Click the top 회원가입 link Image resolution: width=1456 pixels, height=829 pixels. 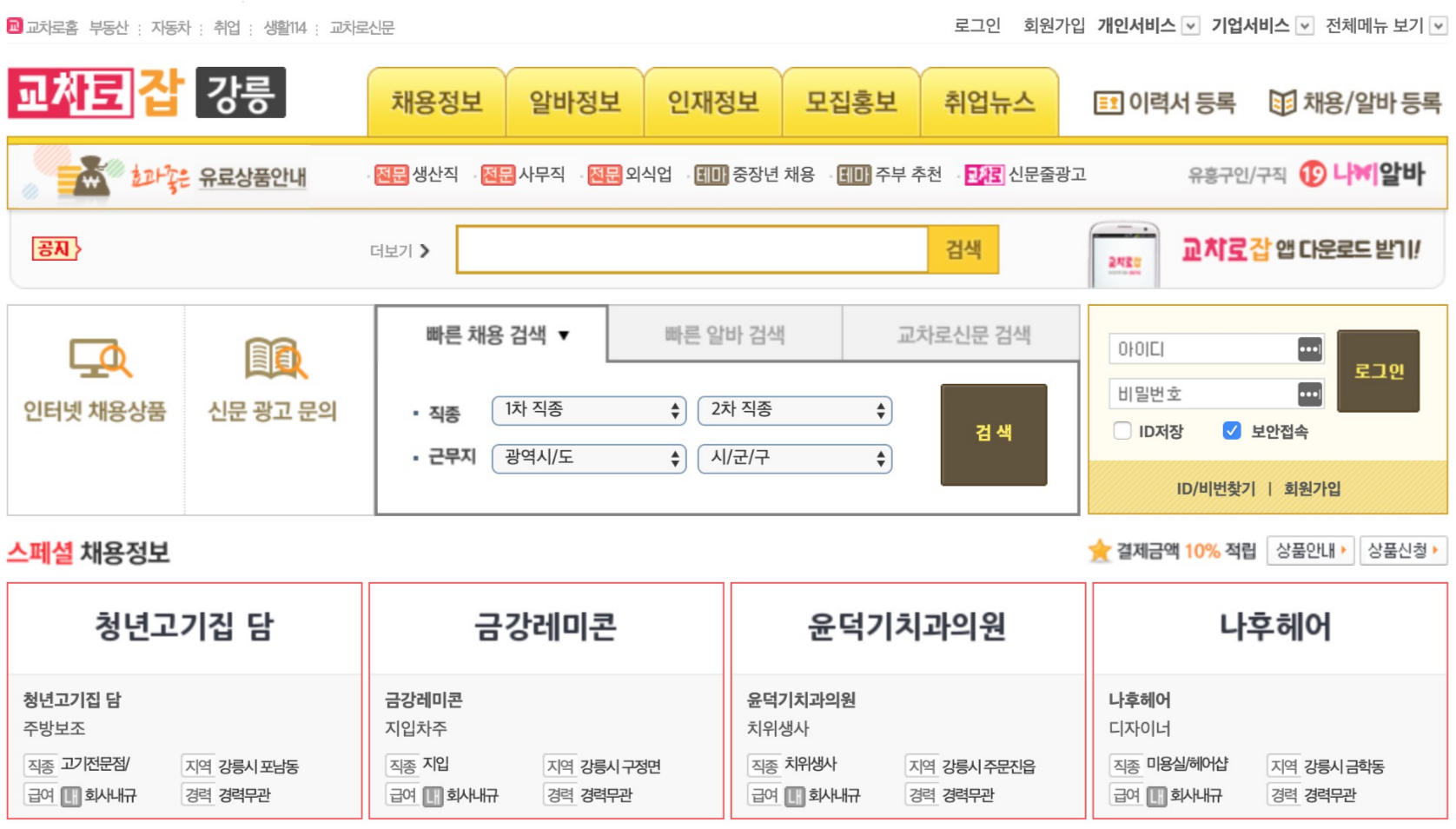1054,26
